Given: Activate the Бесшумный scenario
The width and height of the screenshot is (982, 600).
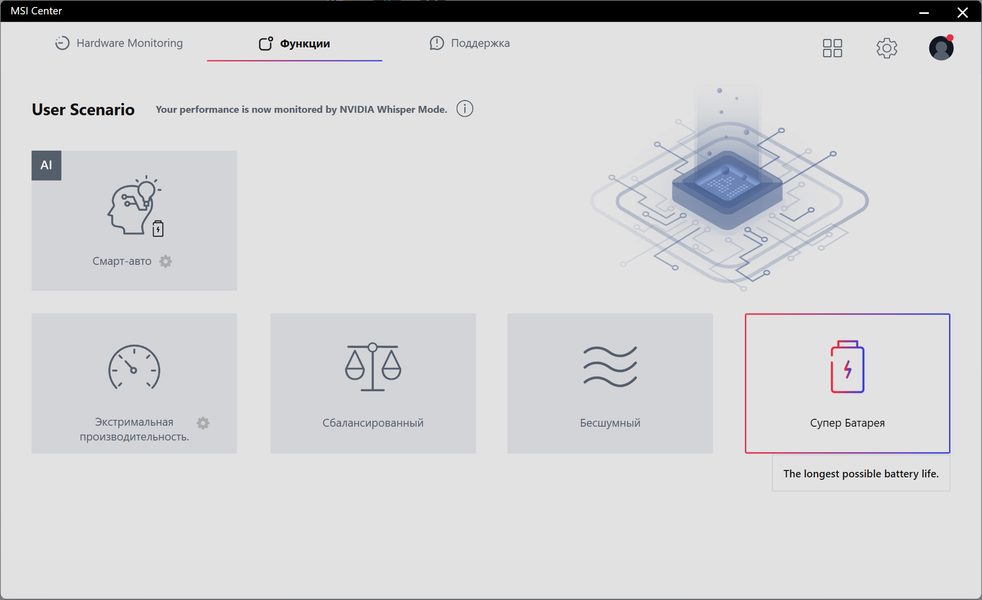Looking at the screenshot, I should (x=610, y=383).
